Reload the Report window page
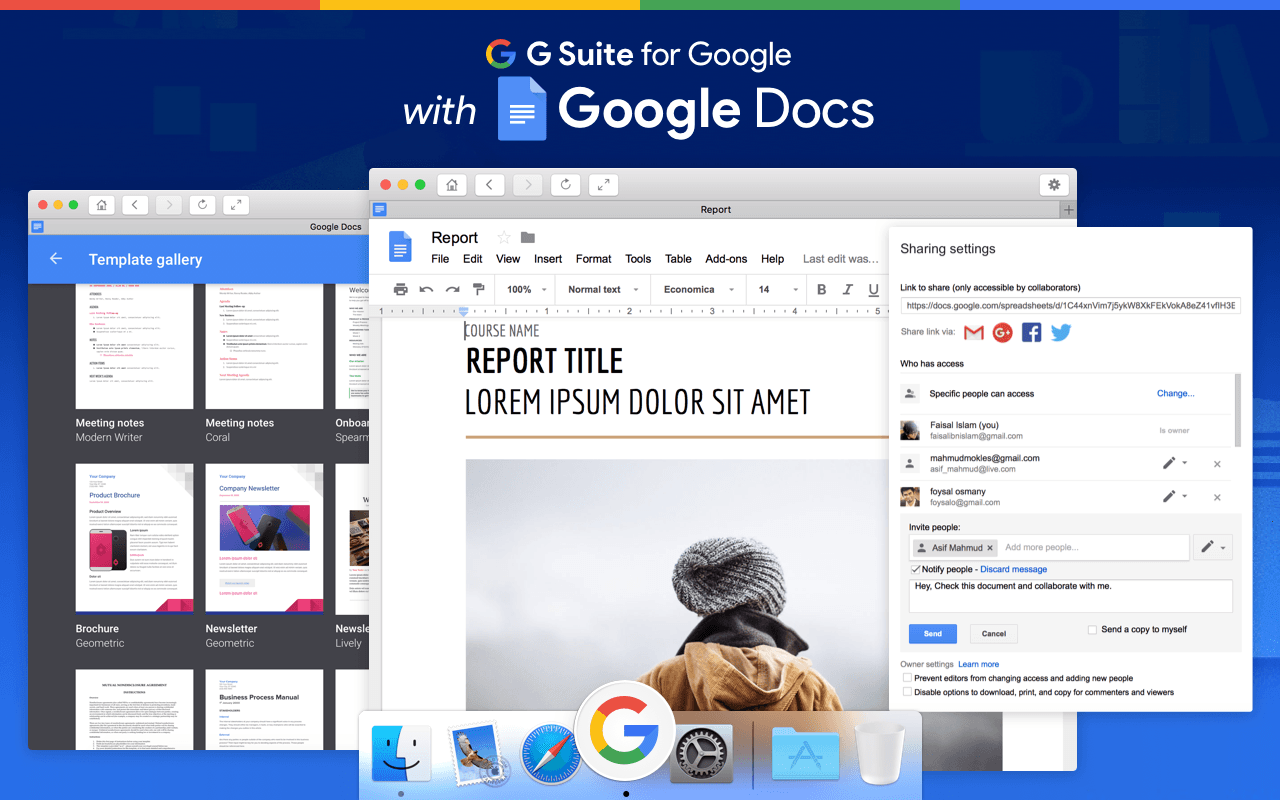1280x800 pixels. pyautogui.click(x=566, y=184)
